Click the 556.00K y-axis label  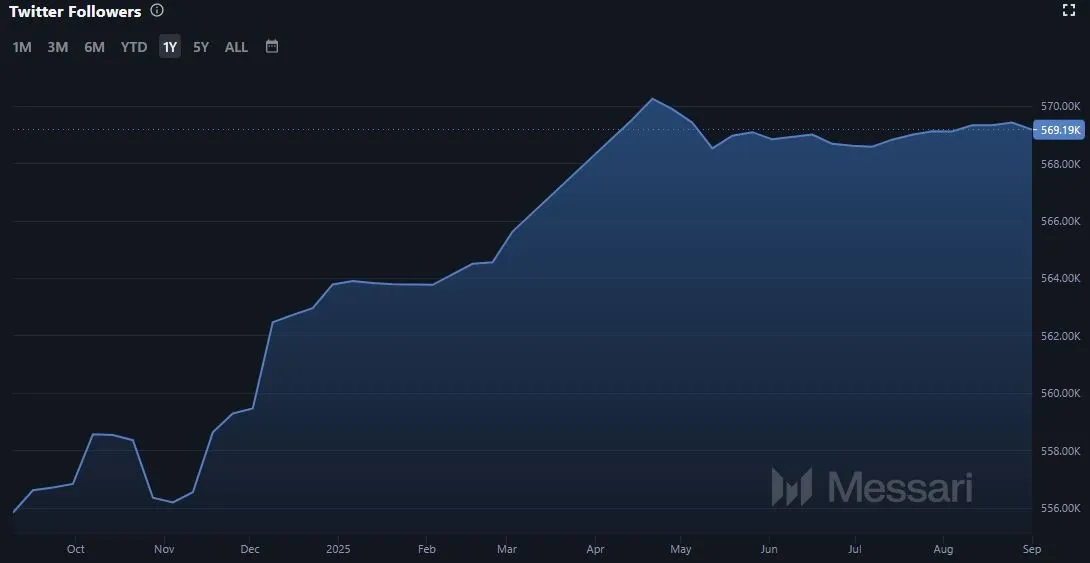click(x=1060, y=508)
